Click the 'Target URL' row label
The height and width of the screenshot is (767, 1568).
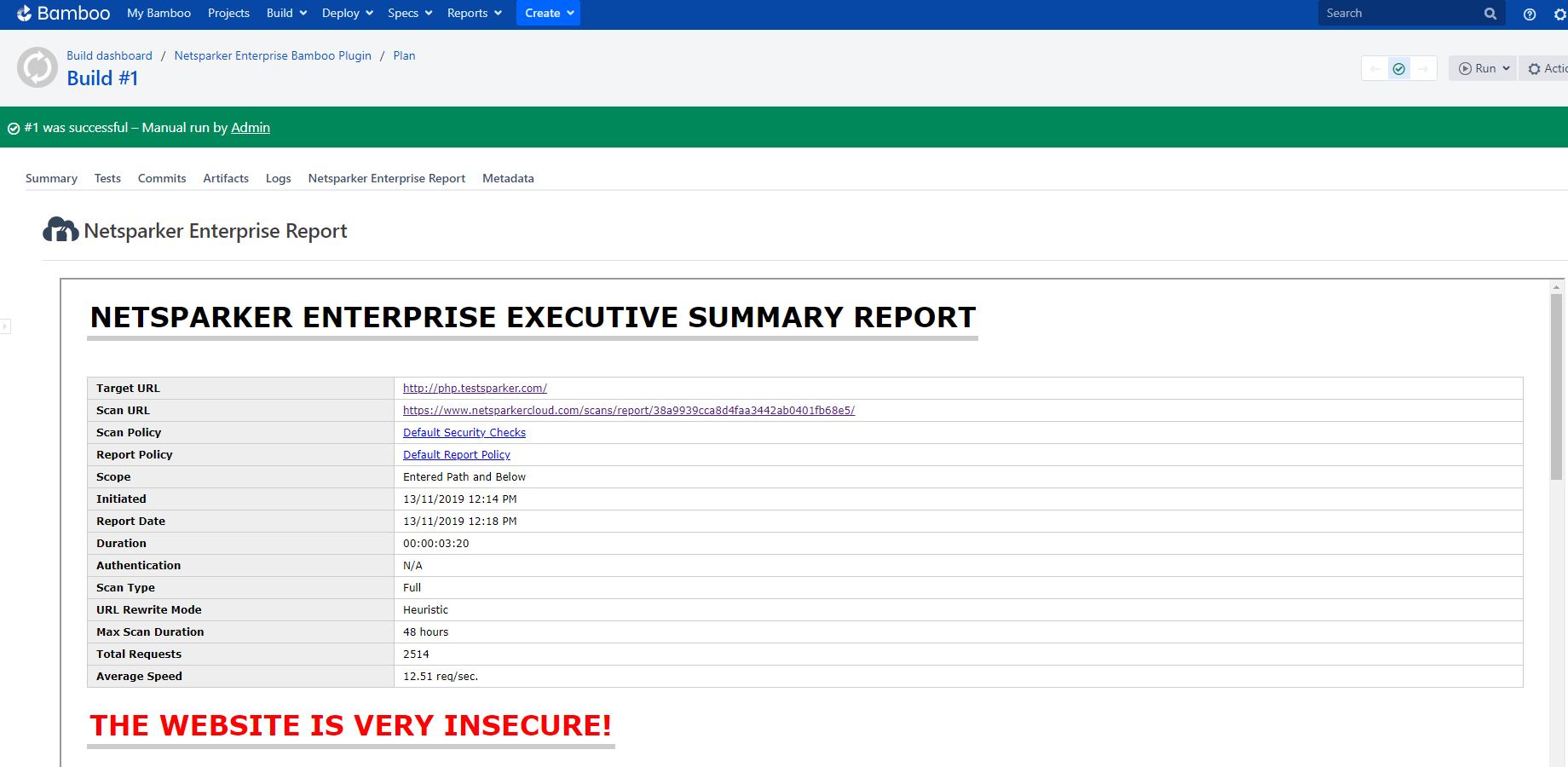pos(128,388)
